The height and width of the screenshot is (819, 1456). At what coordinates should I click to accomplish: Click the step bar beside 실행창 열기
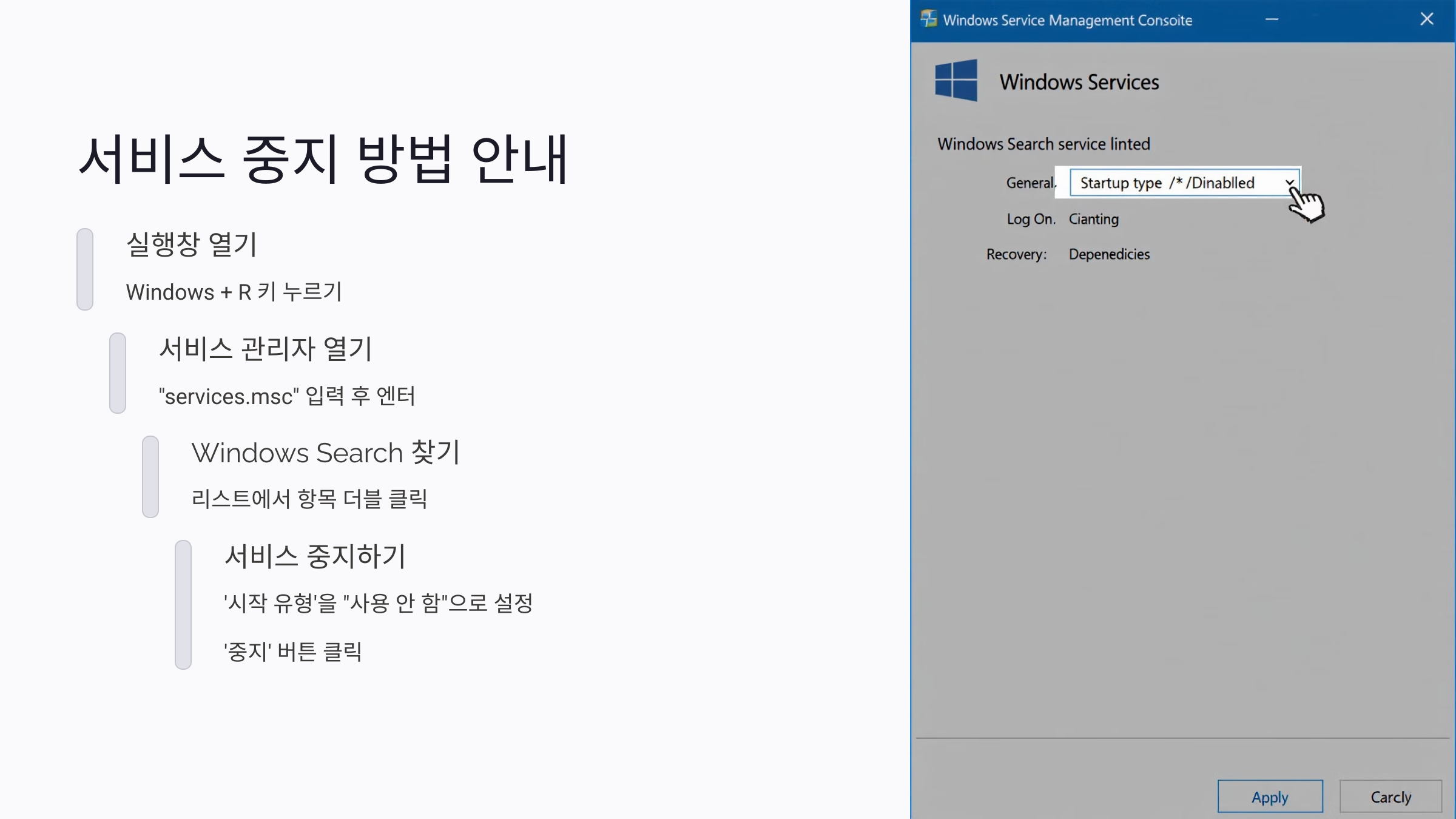85,269
